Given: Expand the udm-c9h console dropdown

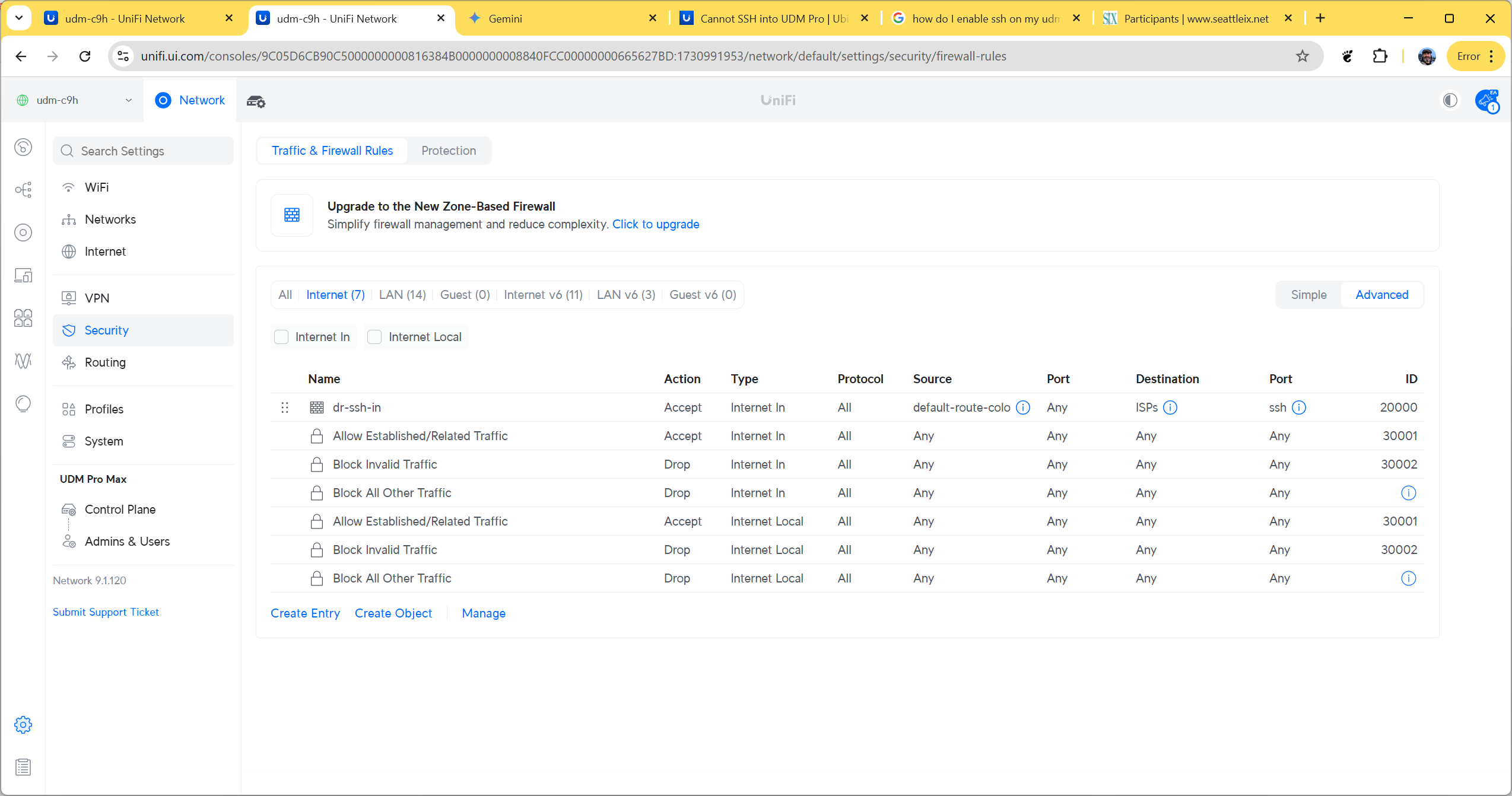Looking at the screenshot, I should pyautogui.click(x=129, y=100).
